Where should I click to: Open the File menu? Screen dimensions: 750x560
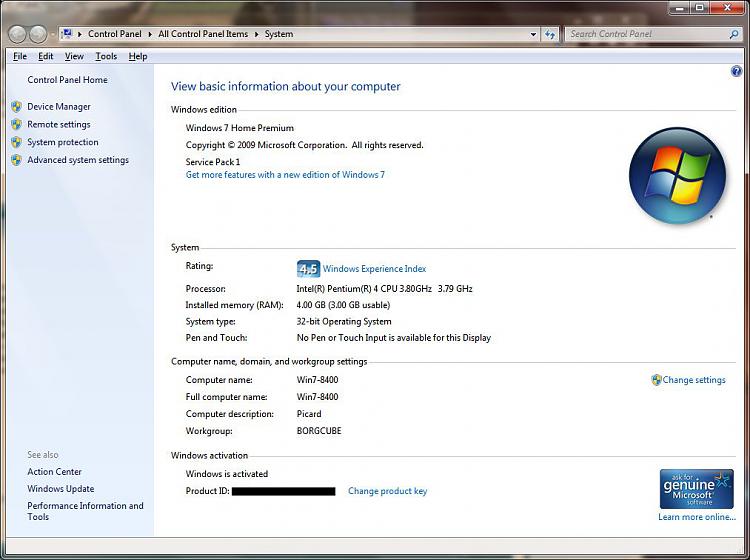point(20,56)
